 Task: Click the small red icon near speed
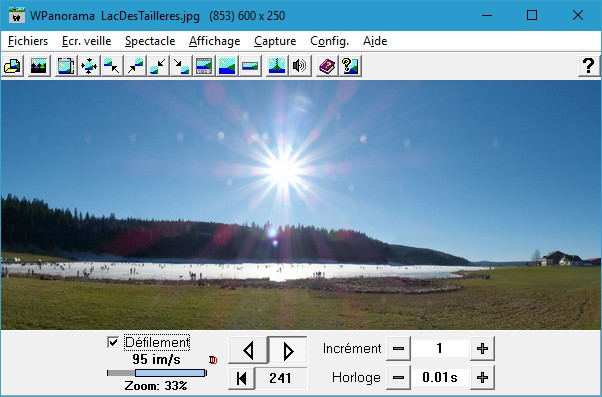tap(213, 360)
